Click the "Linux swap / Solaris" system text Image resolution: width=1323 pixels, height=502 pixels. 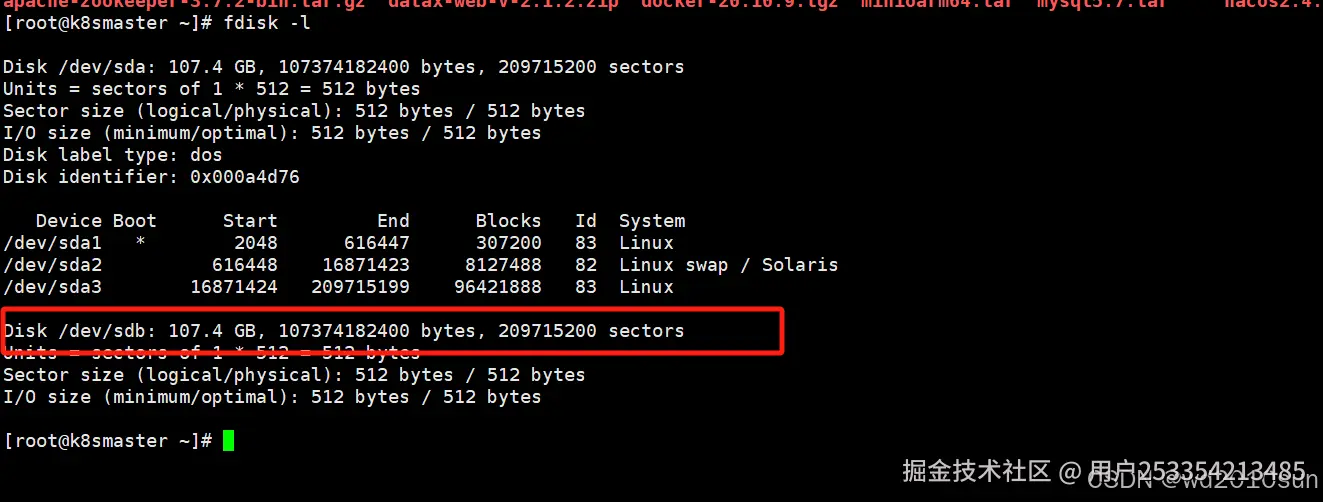point(728,265)
